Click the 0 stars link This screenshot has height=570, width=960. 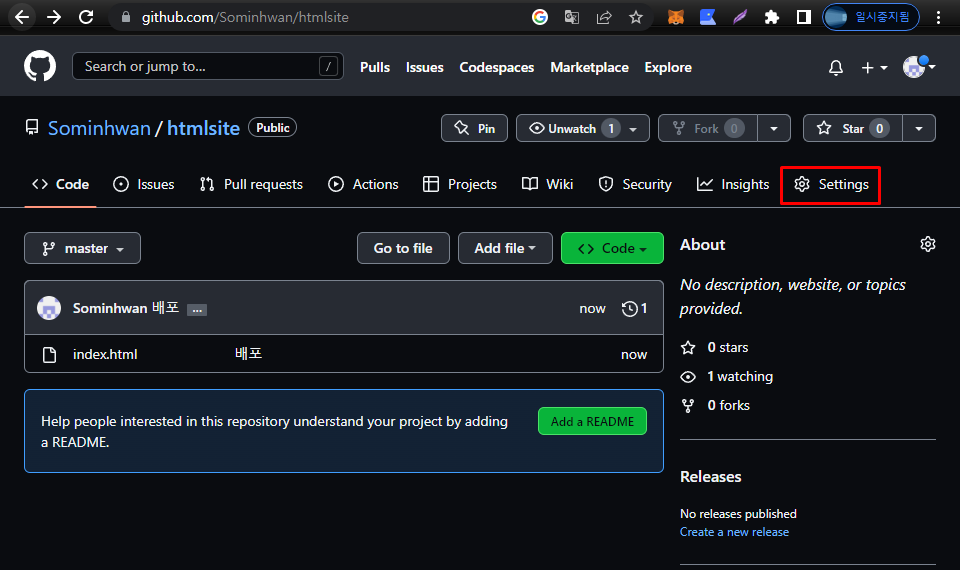coord(727,347)
